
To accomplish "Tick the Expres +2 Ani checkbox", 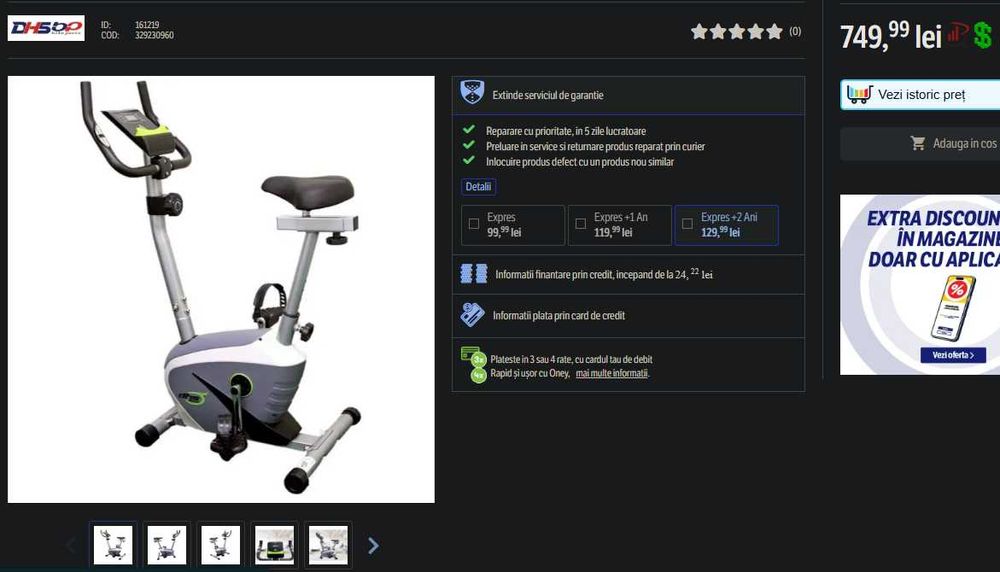I will click(x=687, y=224).
